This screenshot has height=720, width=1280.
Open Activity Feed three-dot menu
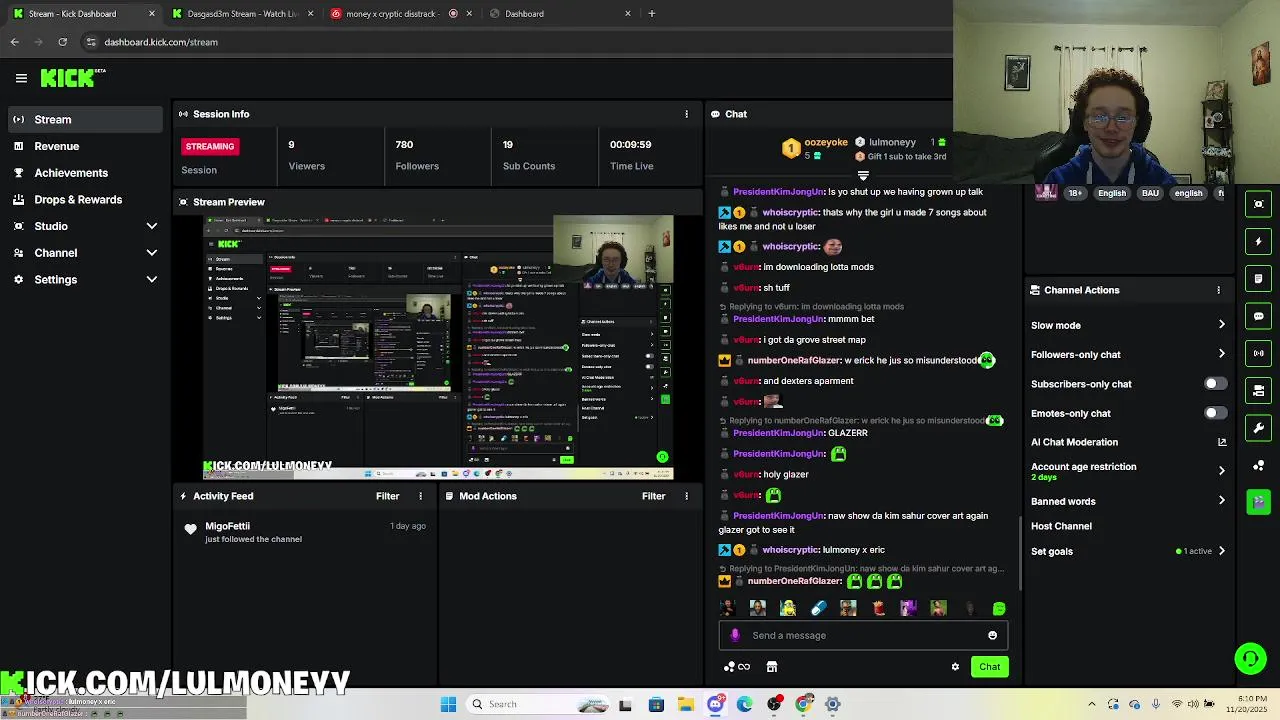[420, 496]
